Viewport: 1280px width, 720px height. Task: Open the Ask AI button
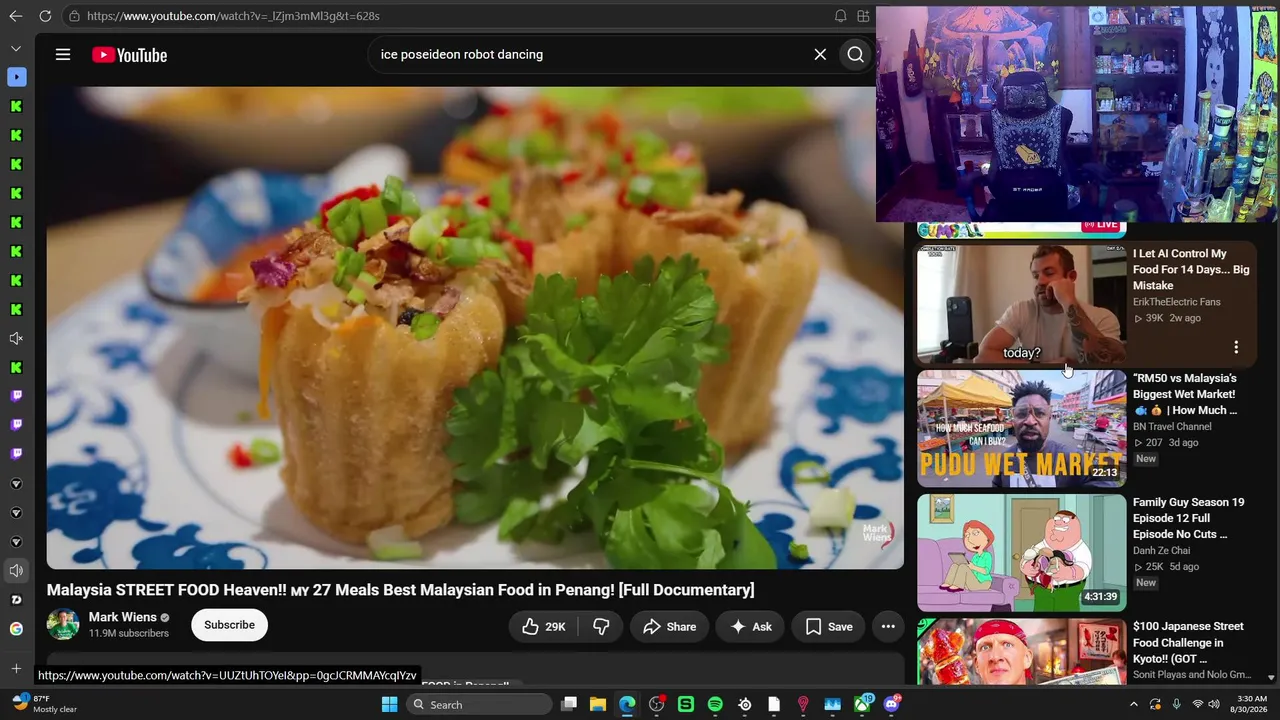750,627
